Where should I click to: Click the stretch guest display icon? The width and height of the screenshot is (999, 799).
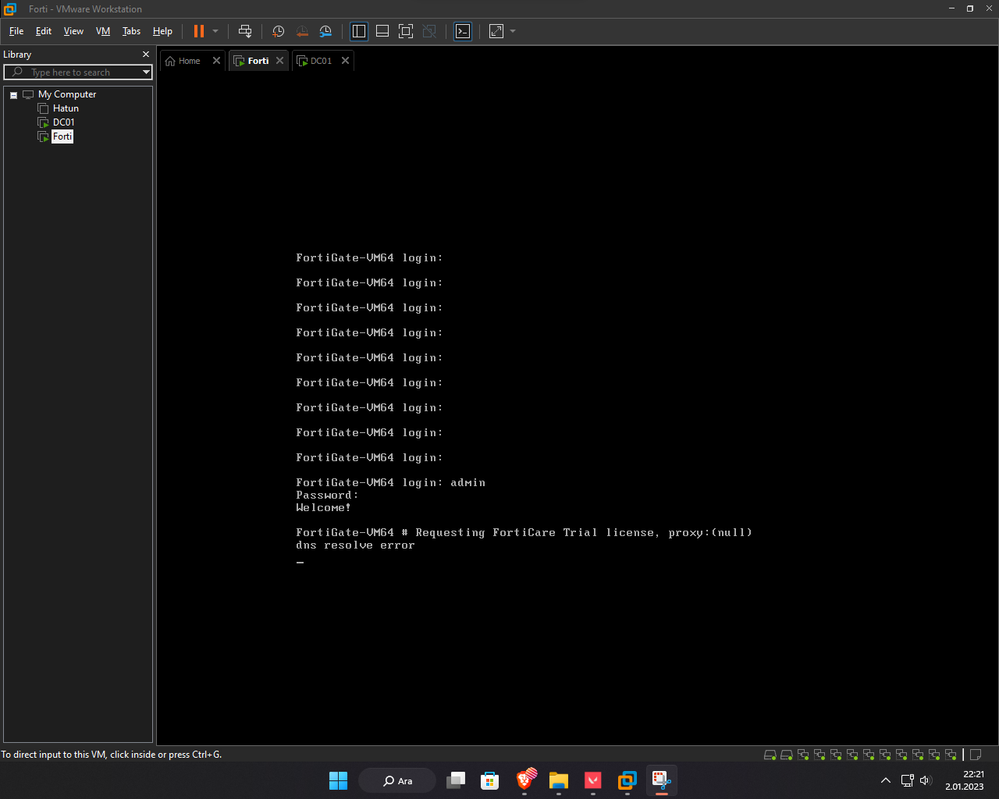pos(496,31)
